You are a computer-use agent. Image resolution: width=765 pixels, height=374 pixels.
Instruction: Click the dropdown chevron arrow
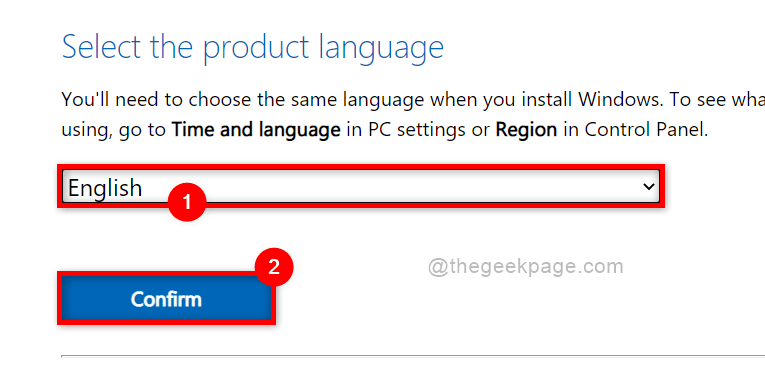648,186
